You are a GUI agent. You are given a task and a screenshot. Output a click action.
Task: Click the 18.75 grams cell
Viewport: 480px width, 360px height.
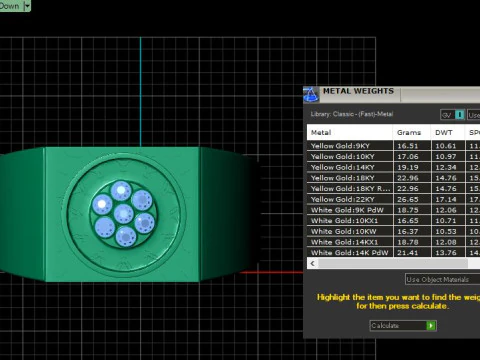(412, 210)
